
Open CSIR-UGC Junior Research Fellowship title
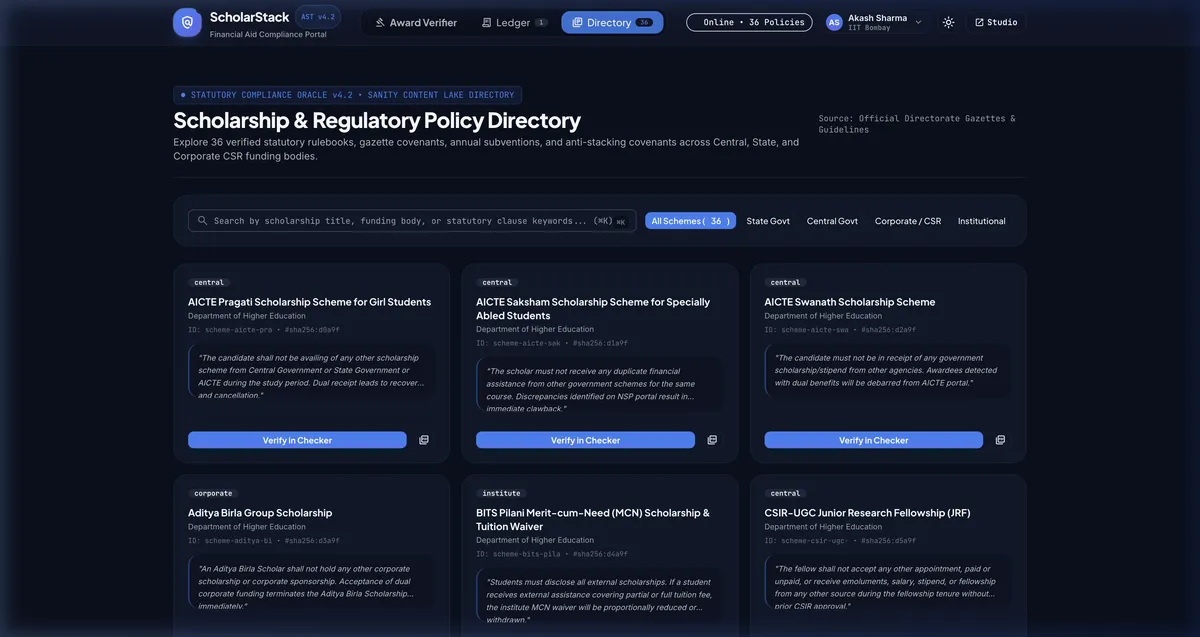(x=867, y=513)
